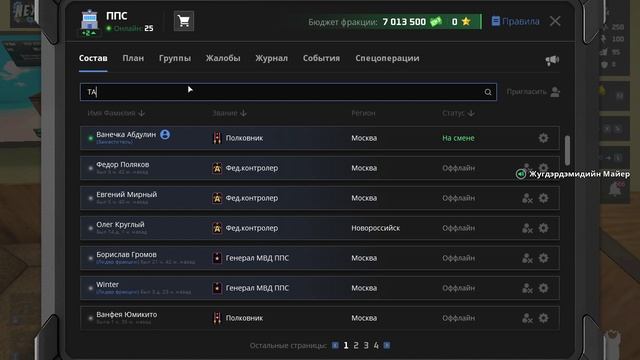Open the Журнал tab

point(271,58)
